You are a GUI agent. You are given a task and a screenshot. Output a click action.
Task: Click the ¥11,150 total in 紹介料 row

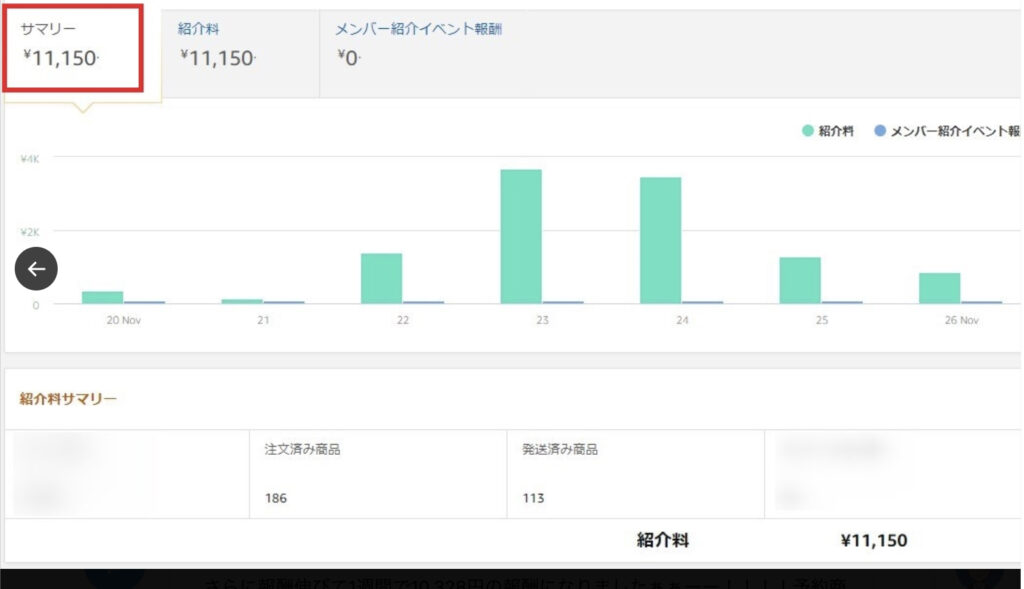click(x=874, y=541)
